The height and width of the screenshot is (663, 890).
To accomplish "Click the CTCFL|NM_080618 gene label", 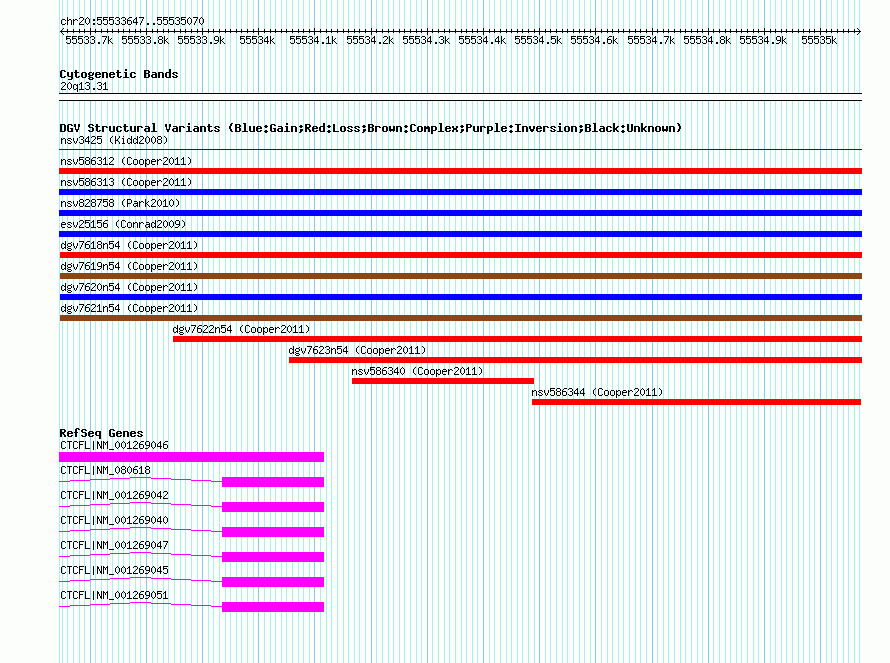I will (x=106, y=470).
